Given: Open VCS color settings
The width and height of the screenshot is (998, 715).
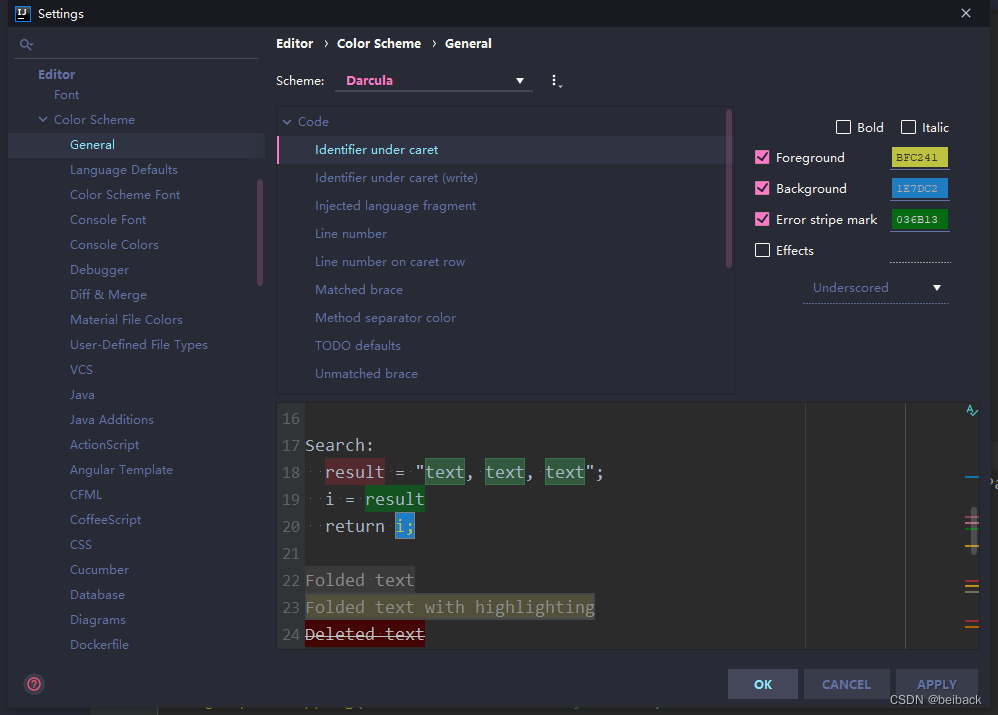Looking at the screenshot, I should 81,370.
